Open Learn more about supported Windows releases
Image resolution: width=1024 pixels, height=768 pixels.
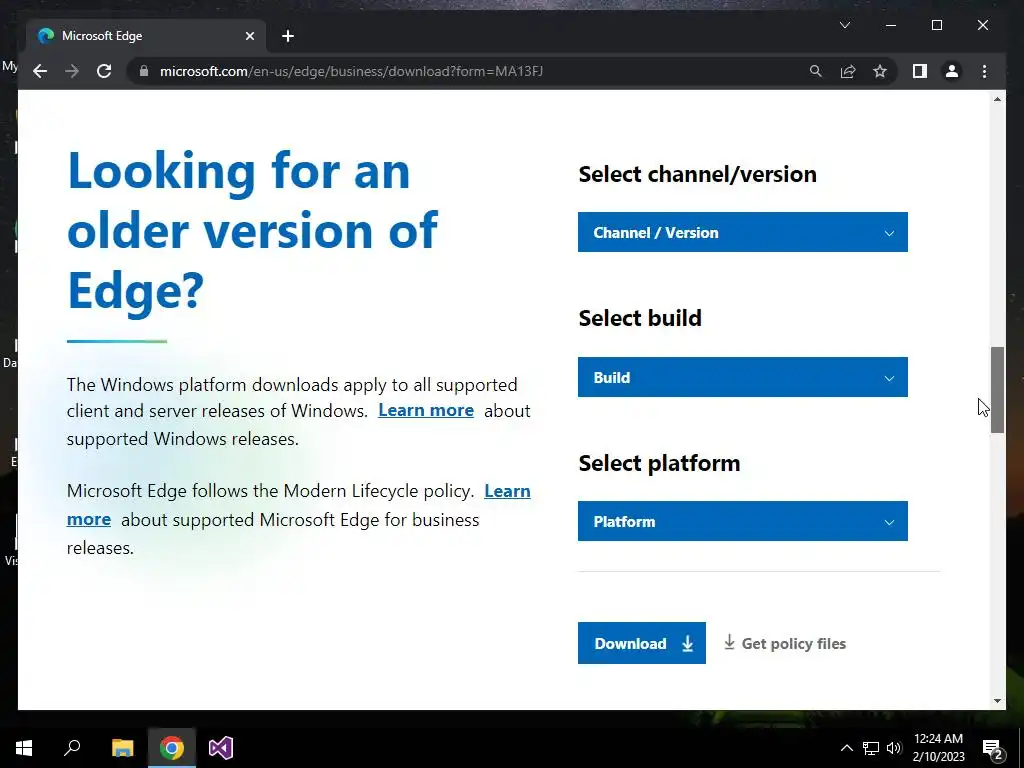(426, 410)
